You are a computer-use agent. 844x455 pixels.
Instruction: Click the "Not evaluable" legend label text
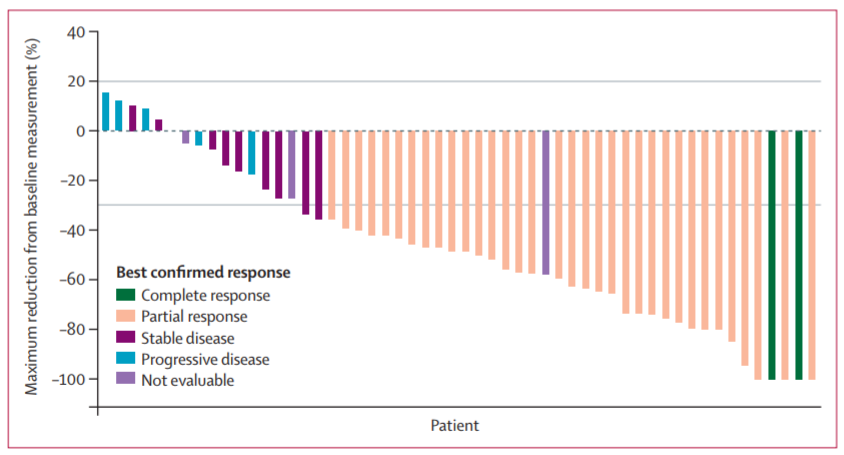pyautogui.click(x=188, y=379)
